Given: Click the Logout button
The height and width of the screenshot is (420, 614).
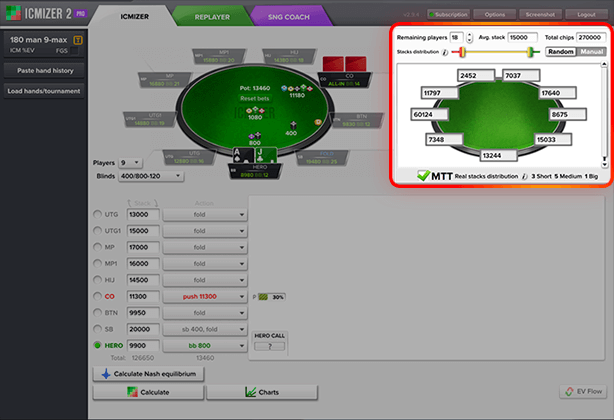Looking at the screenshot, I should click(586, 14).
